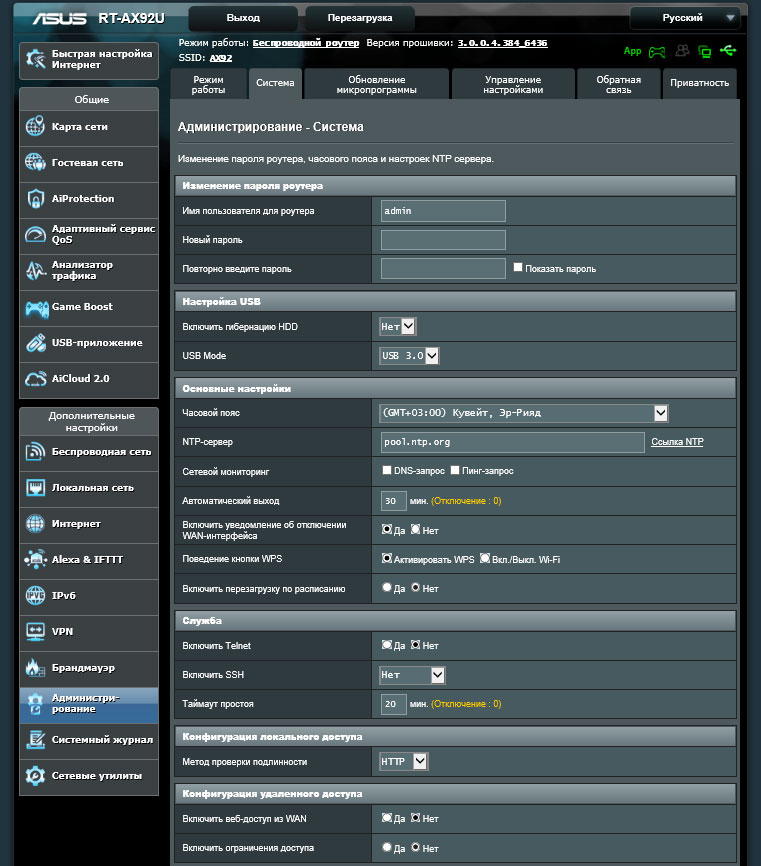Open the Беспроводной роутер mode link

[306, 43]
